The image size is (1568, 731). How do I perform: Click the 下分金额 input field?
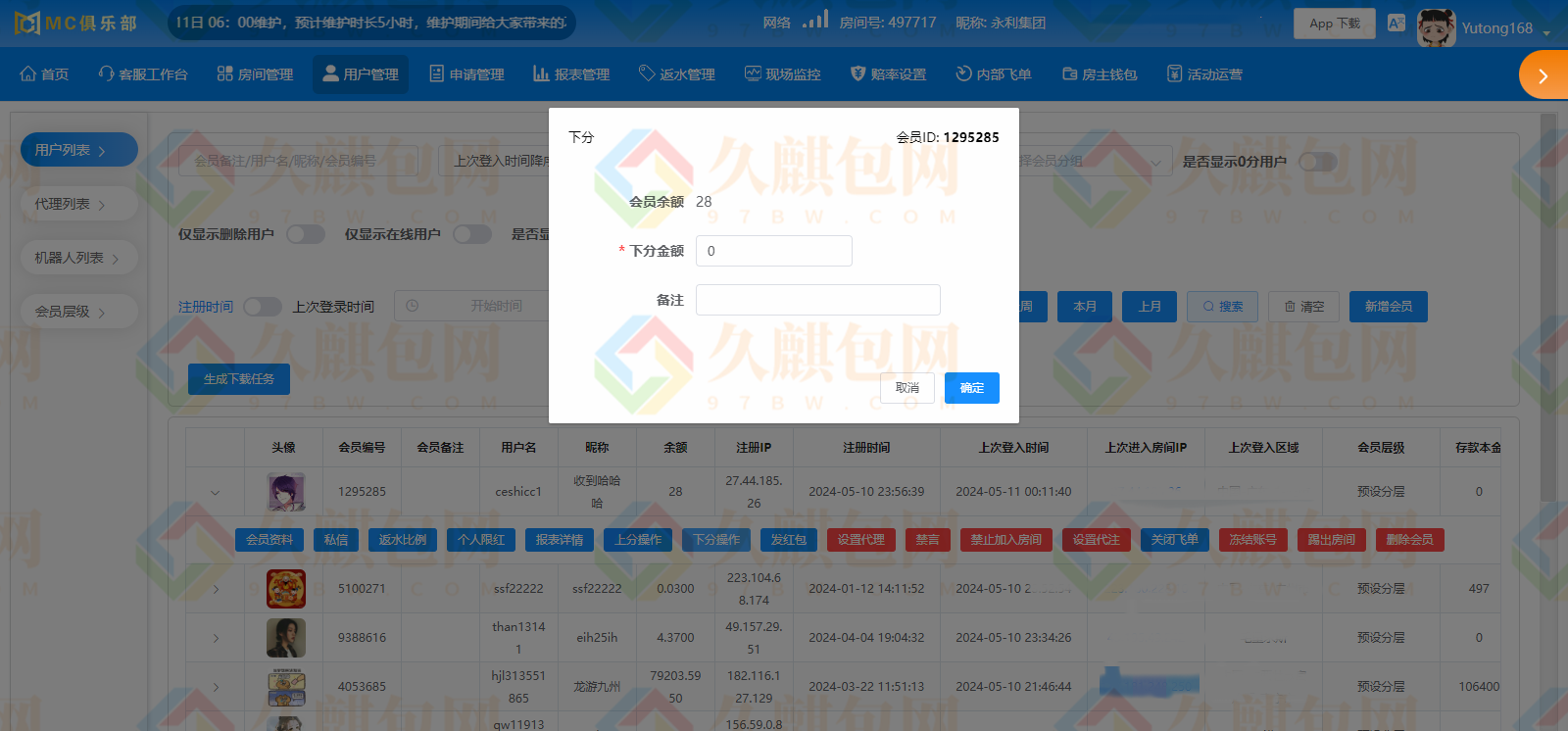[x=774, y=251]
